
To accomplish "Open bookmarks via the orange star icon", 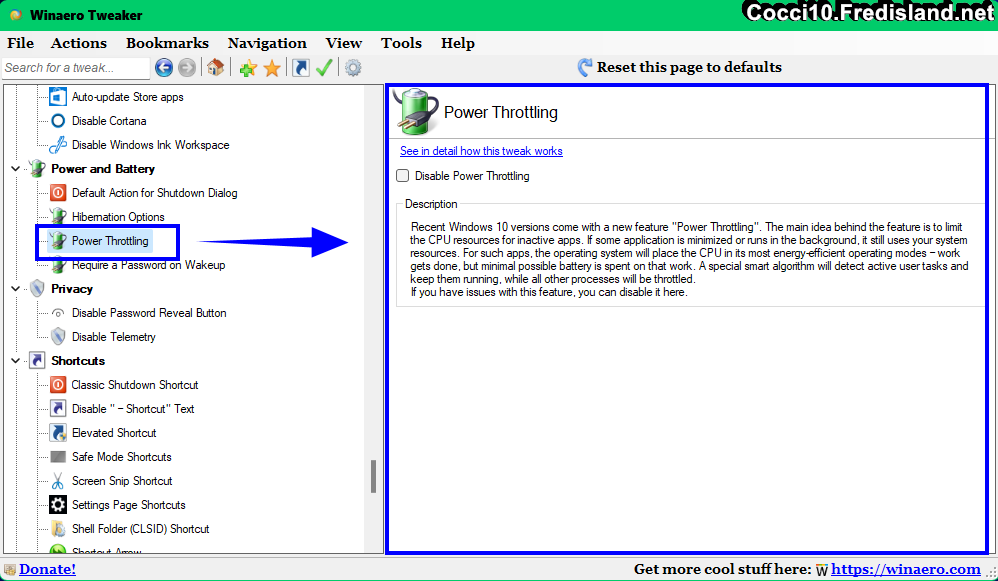I will click(x=272, y=67).
